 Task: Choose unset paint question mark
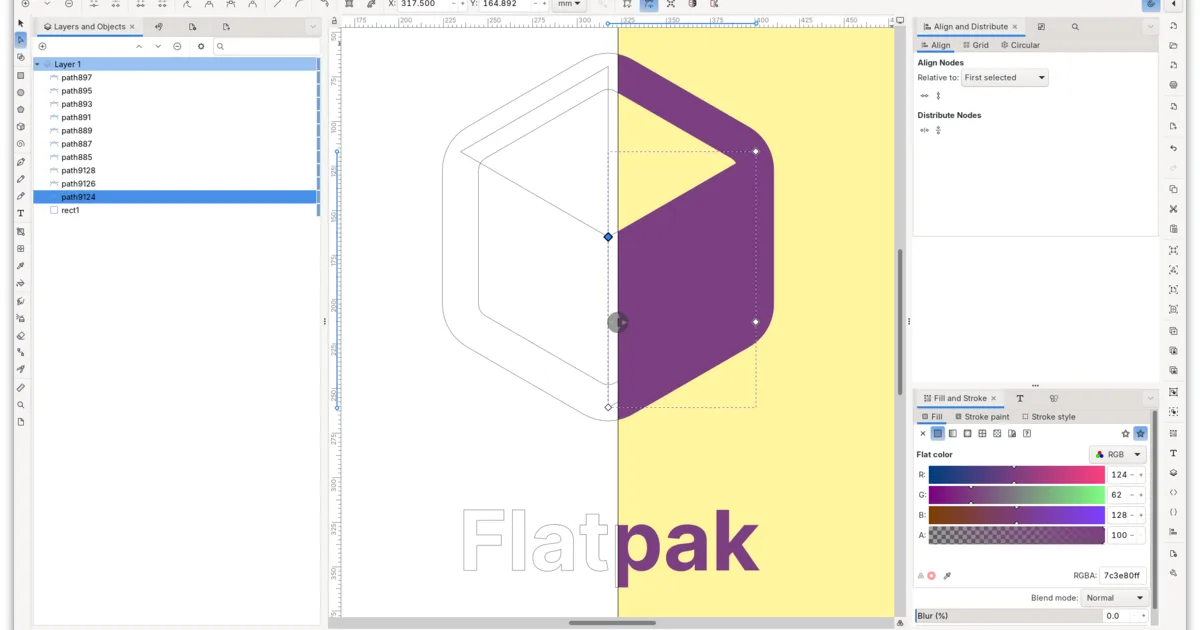1027,433
